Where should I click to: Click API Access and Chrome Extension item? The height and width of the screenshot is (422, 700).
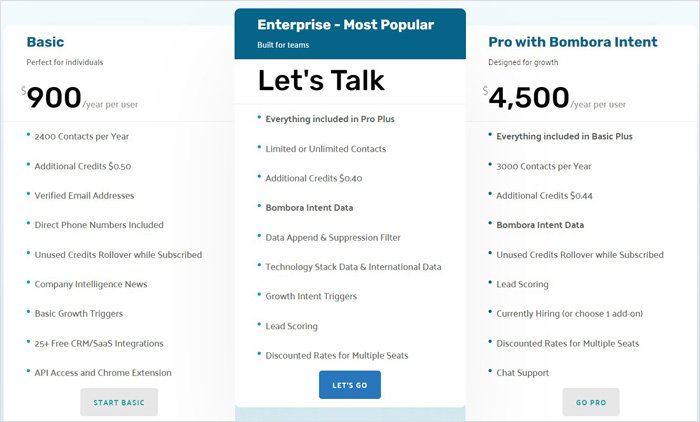click(x=103, y=372)
